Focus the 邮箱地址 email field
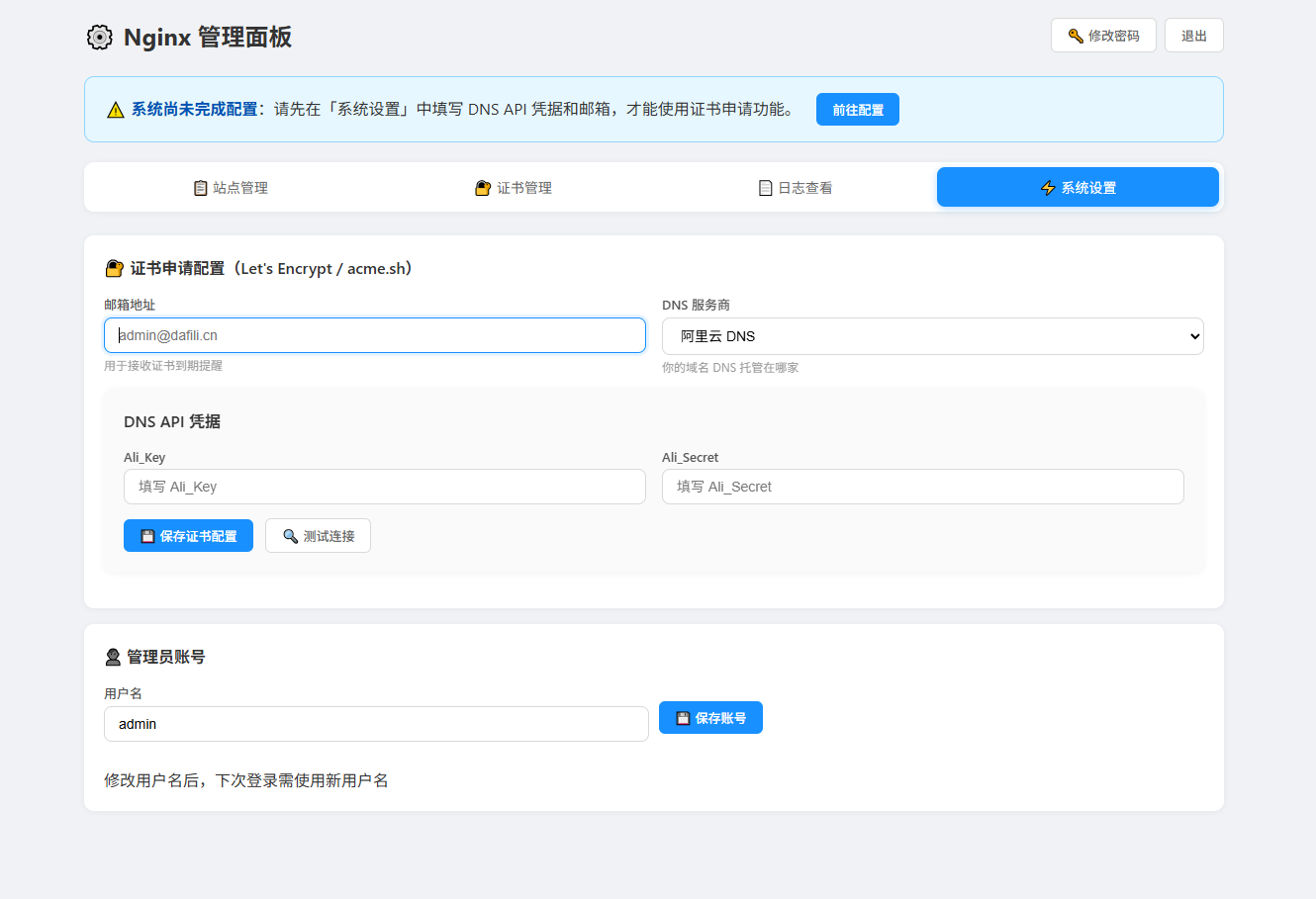Viewport: 1316px width, 899px height. [375, 335]
